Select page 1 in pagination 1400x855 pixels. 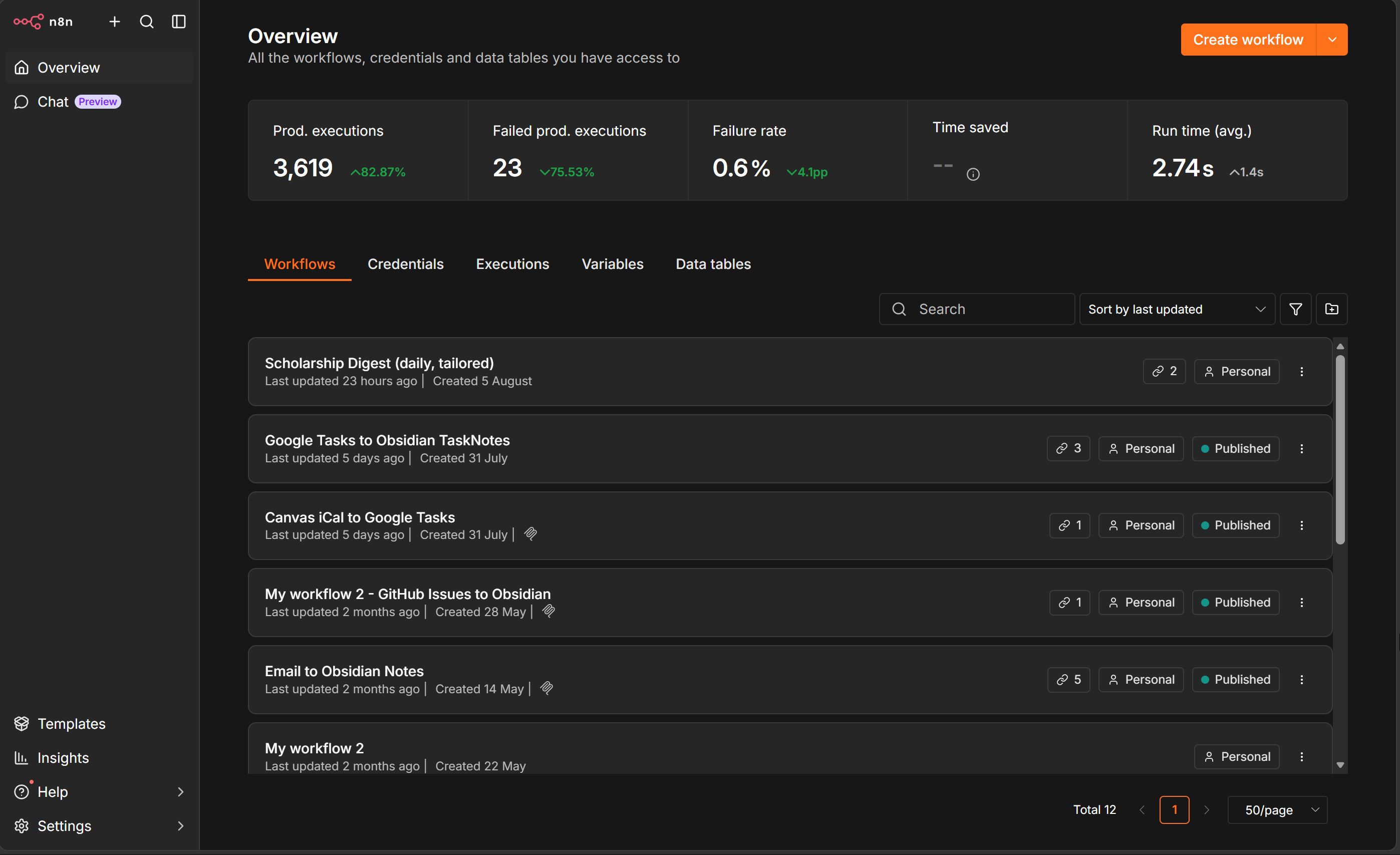tap(1175, 810)
